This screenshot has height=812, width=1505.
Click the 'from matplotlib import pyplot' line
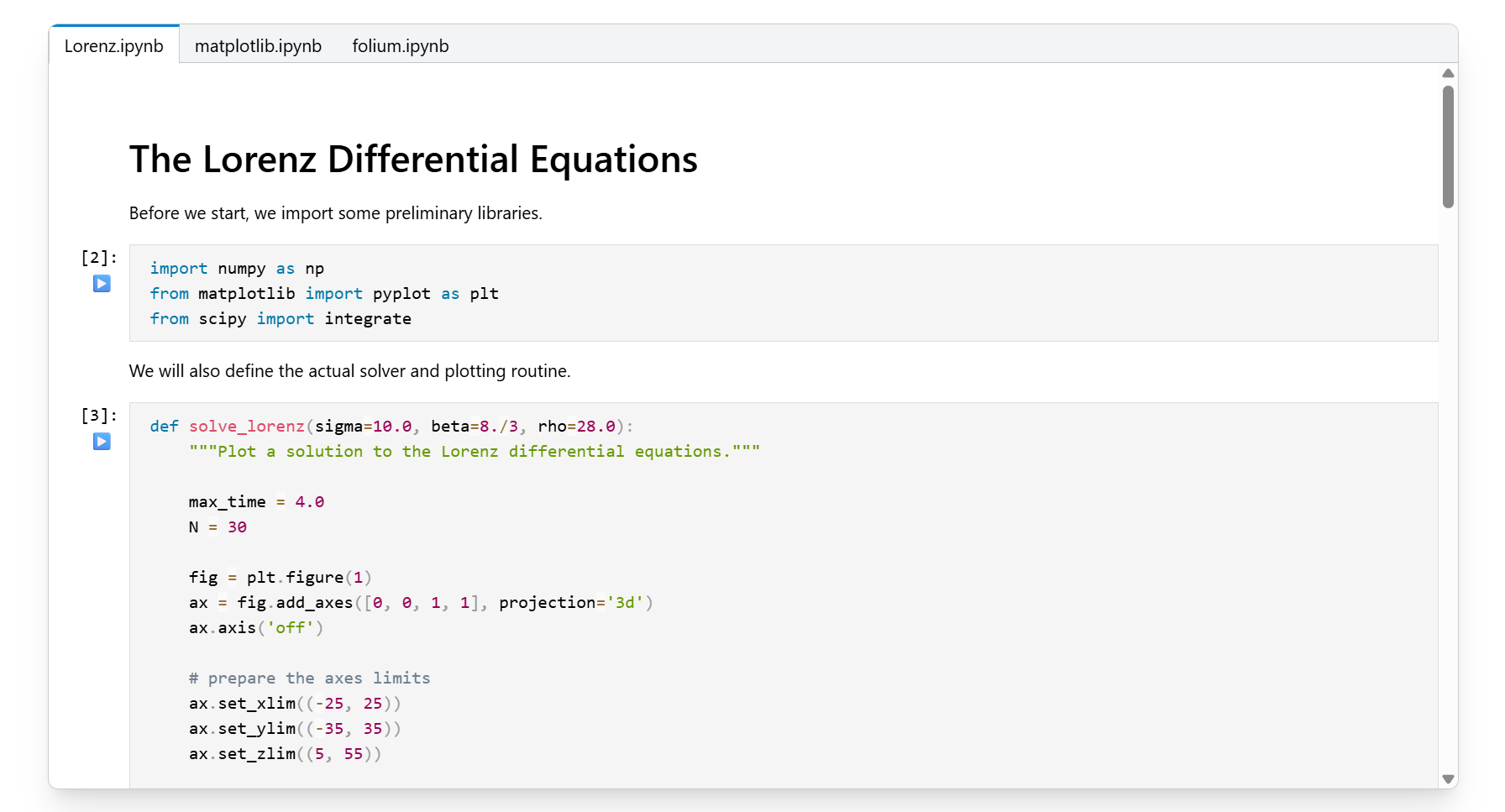324,294
